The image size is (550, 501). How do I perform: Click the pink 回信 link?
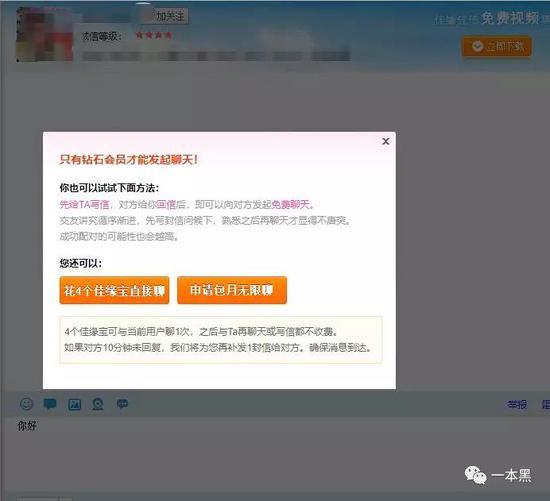coord(166,205)
